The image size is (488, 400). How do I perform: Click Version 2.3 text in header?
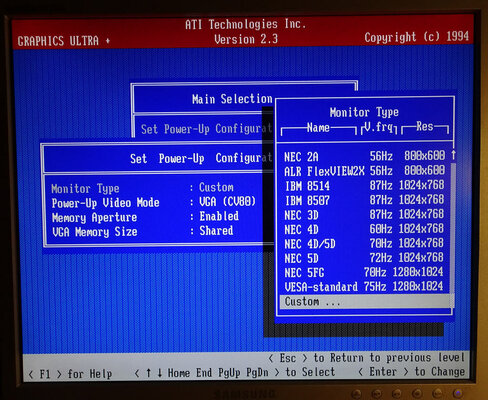click(x=246, y=39)
